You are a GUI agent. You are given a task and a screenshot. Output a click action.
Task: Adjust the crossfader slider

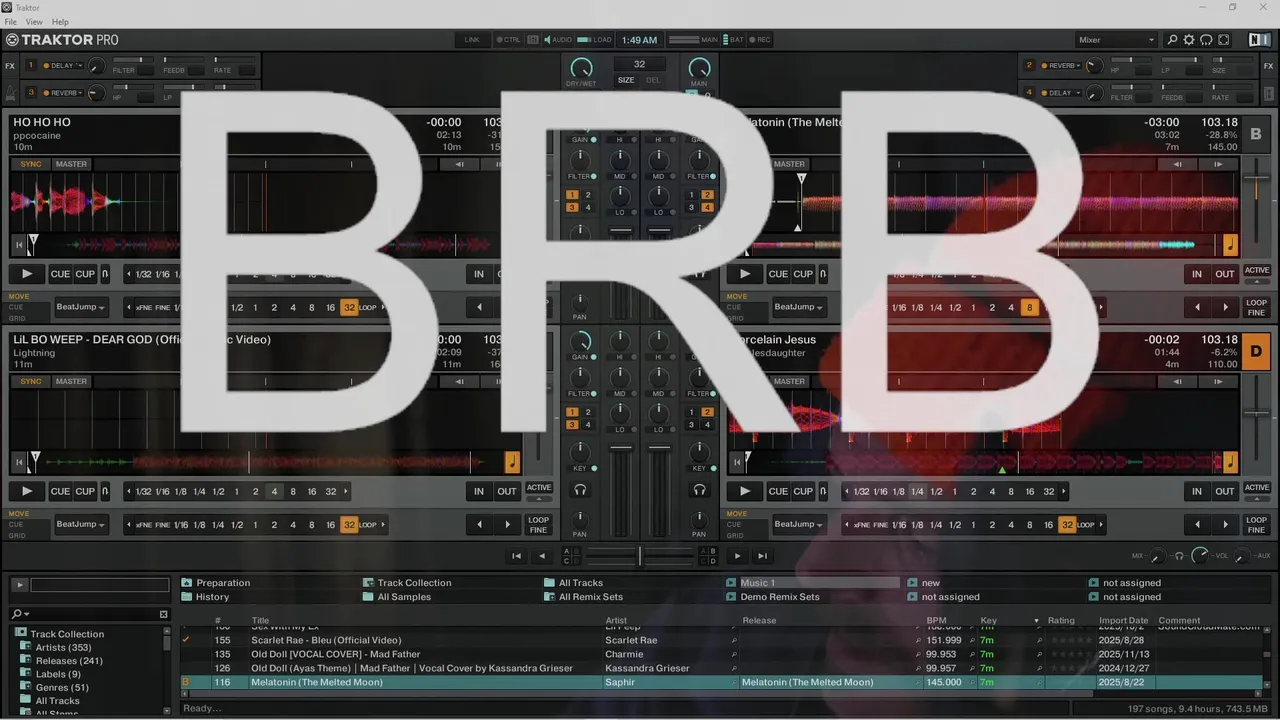640,556
